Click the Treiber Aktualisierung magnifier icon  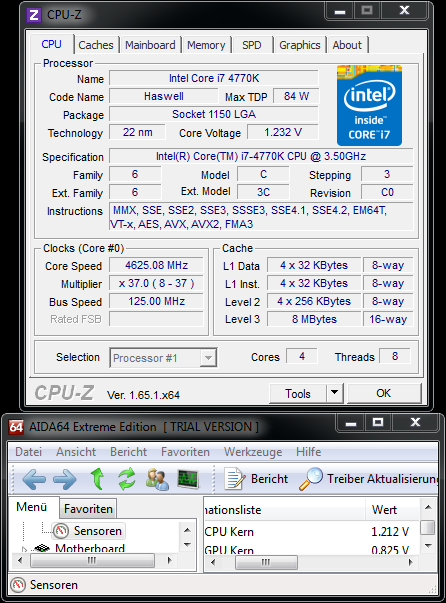click(x=311, y=479)
